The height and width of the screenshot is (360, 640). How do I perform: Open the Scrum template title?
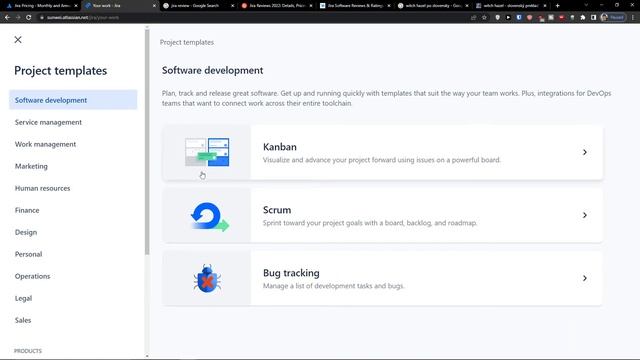[277, 210]
